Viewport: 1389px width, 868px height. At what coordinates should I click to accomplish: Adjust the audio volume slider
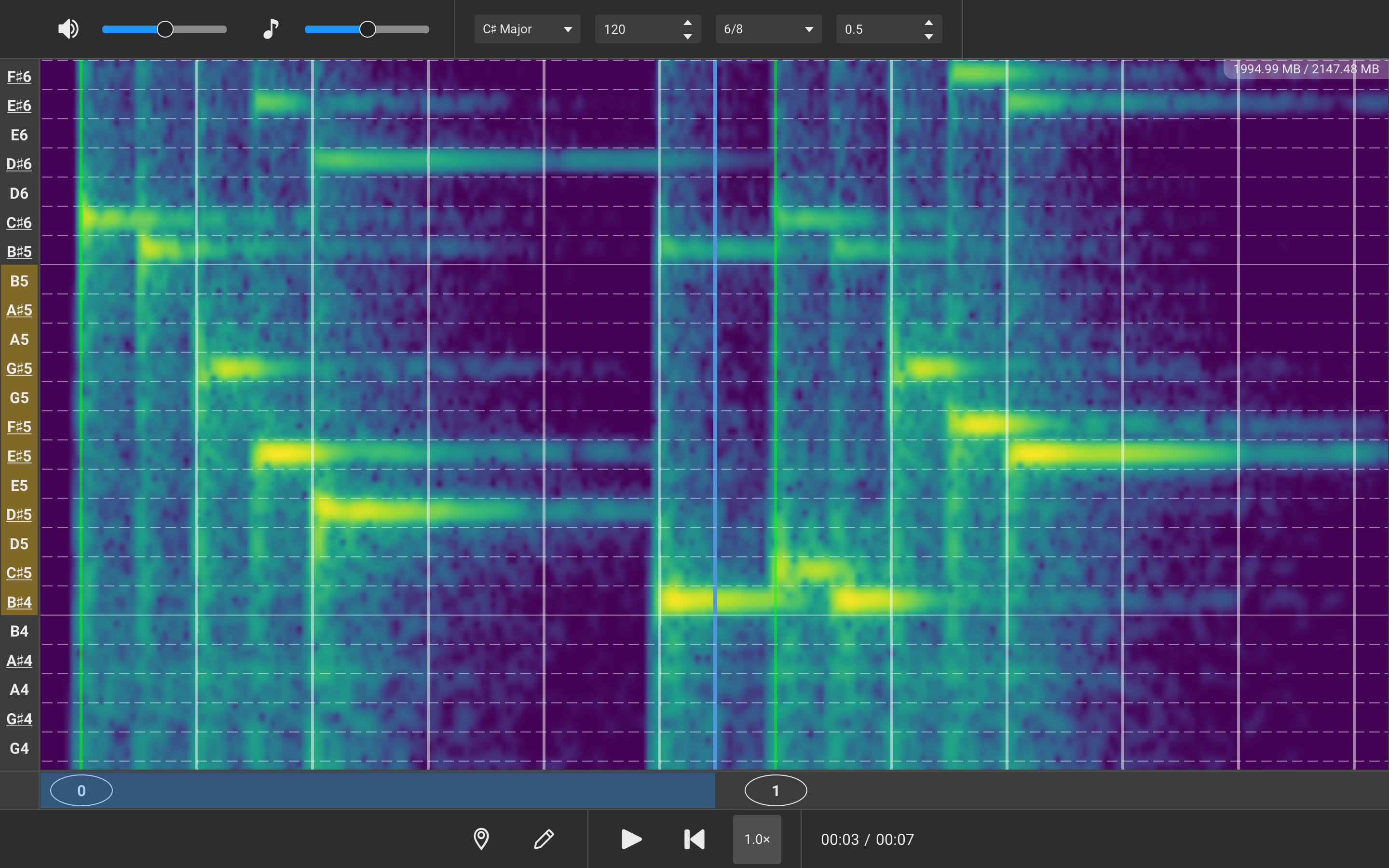164,29
